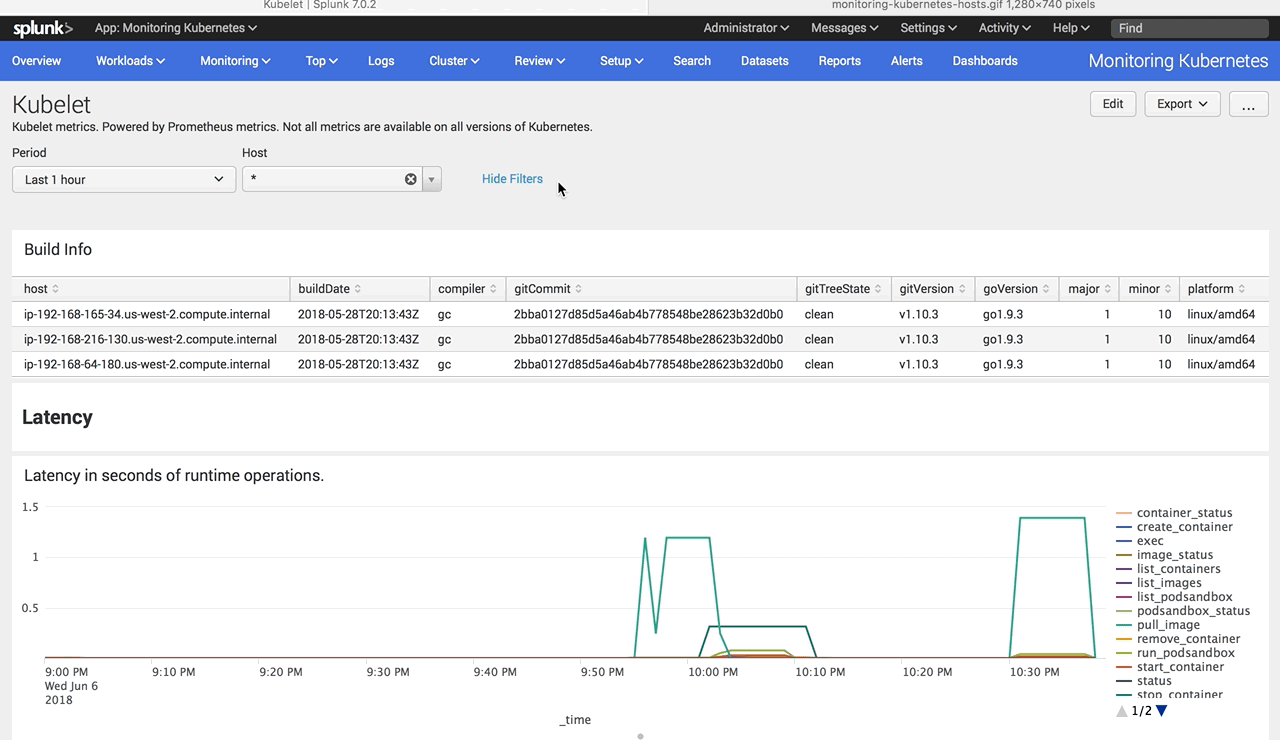The image size is (1280, 740).
Task: Open the Activity dropdown
Action: 1004,28
